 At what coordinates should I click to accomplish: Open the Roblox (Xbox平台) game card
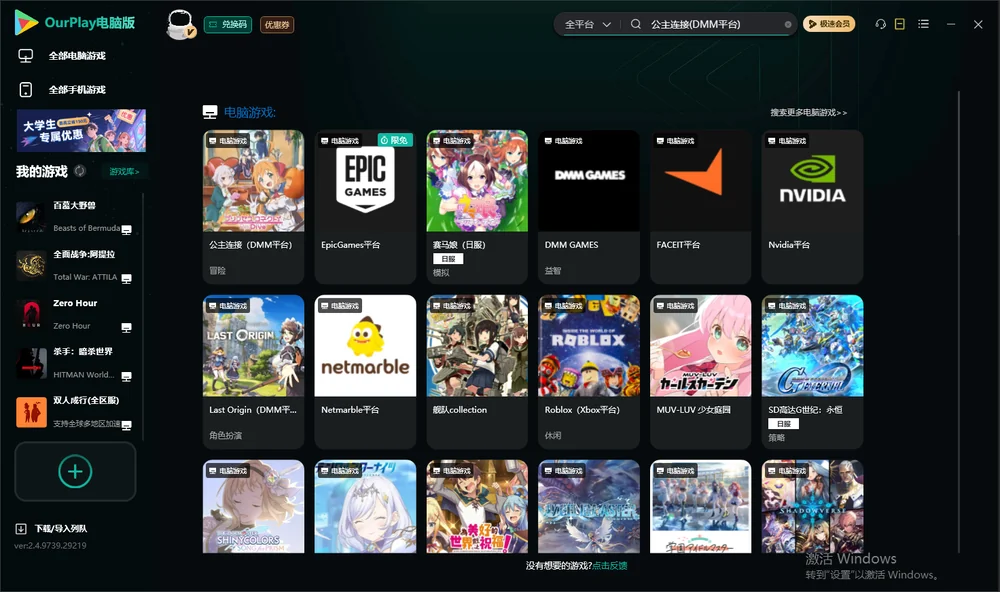pyautogui.click(x=589, y=372)
